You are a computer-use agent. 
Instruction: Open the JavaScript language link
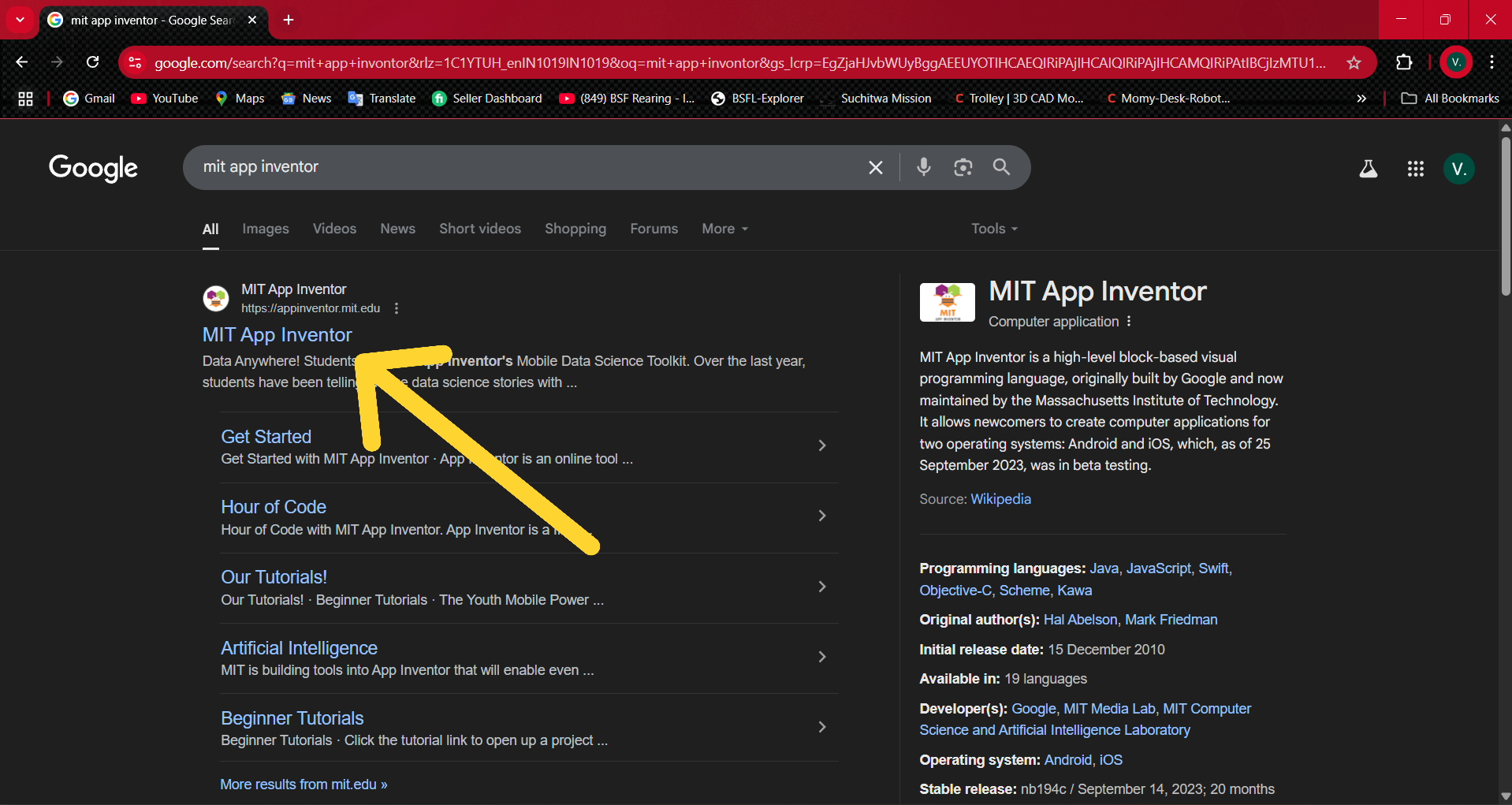click(1158, 568)
